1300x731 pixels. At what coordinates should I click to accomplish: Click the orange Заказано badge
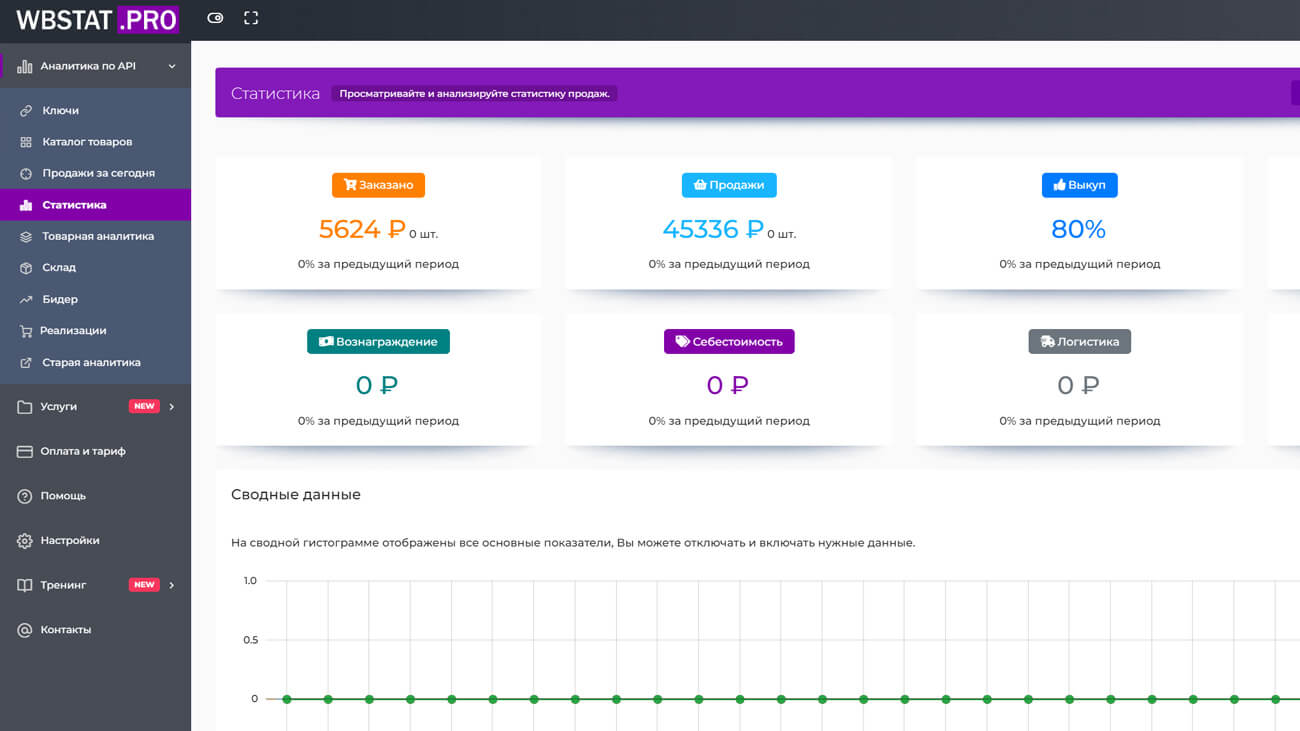378,185
